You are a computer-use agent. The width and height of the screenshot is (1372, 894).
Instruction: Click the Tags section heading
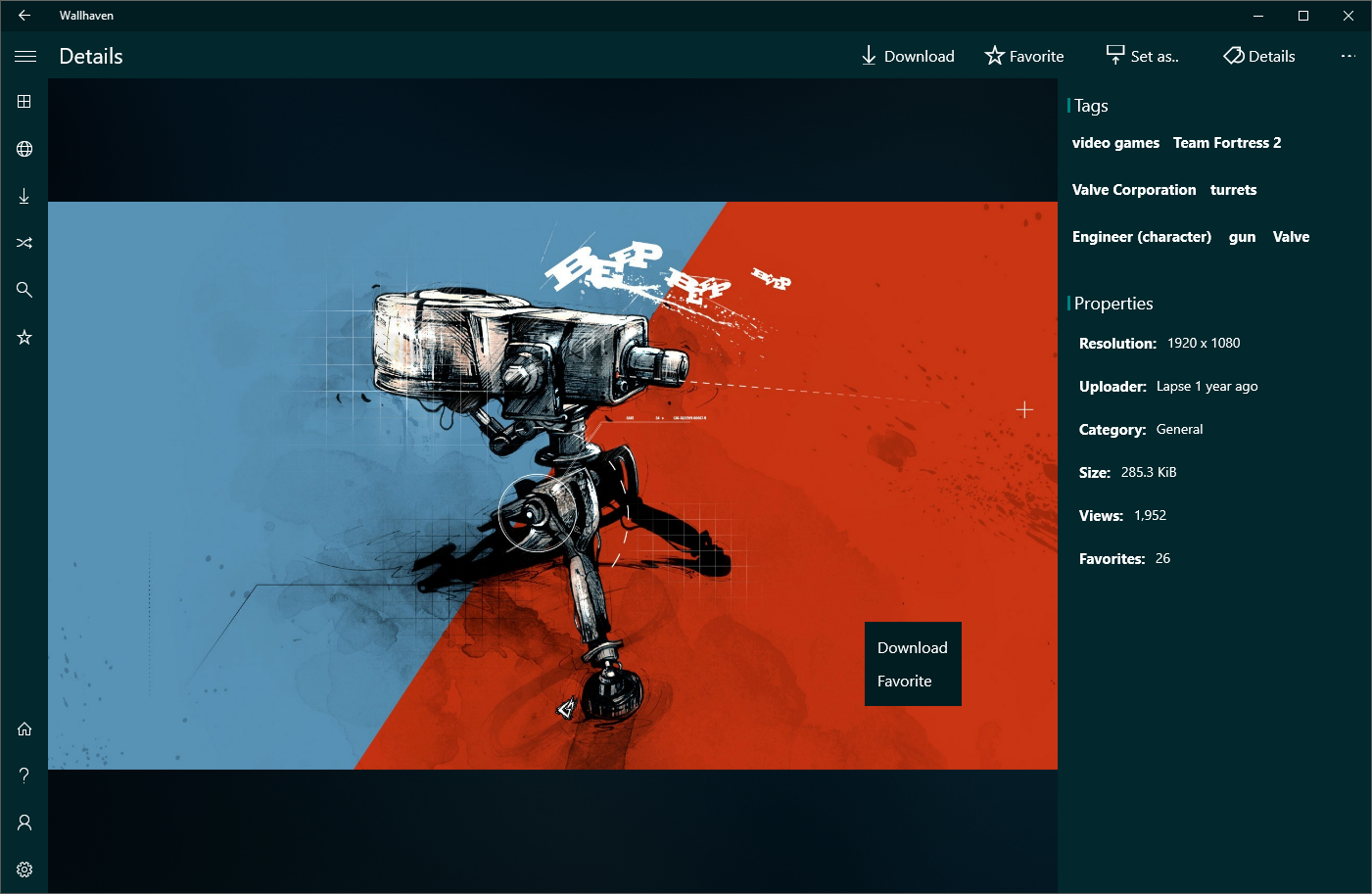(x=1091, y=106)
